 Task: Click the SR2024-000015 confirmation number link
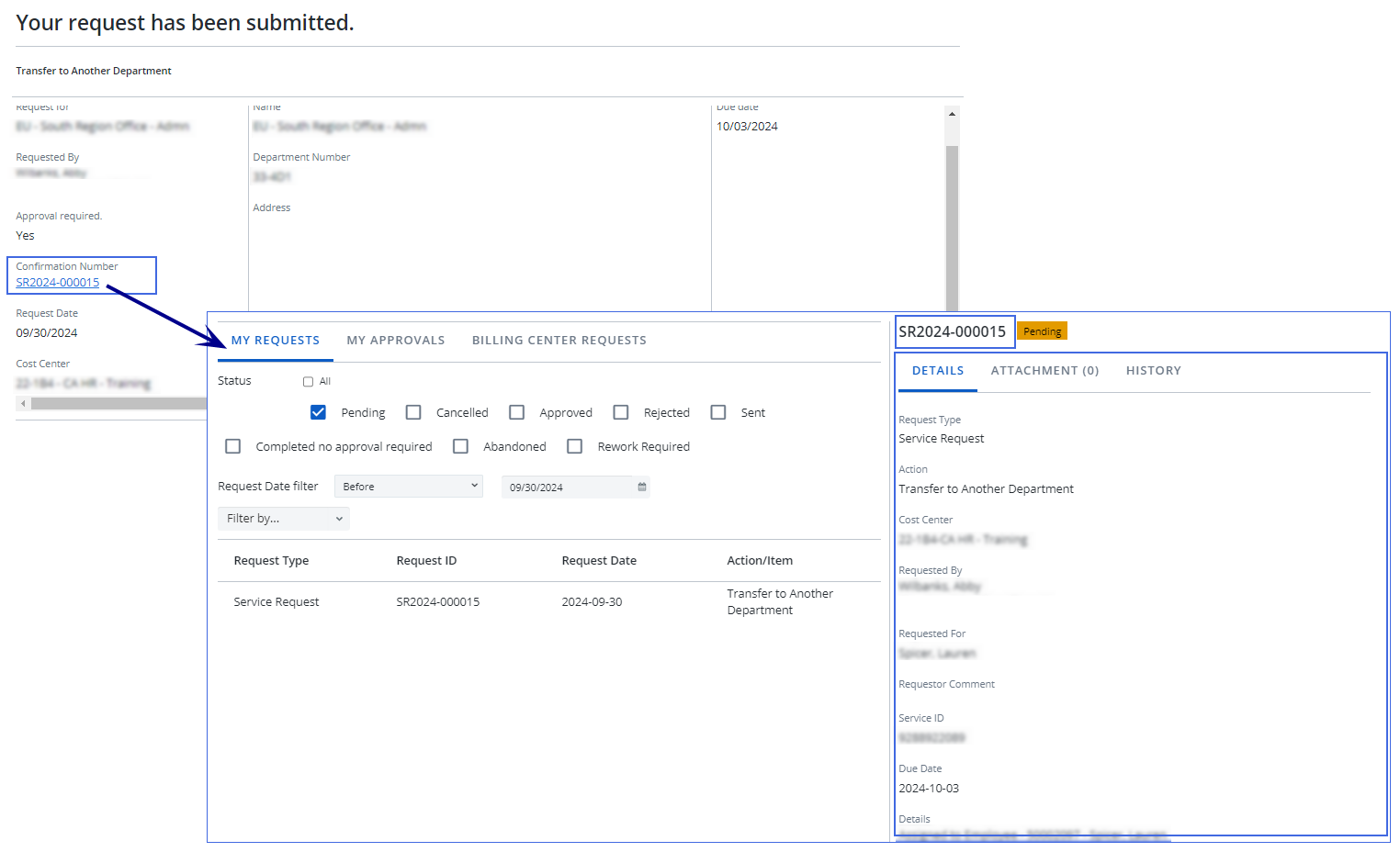[x=58, y=283]
